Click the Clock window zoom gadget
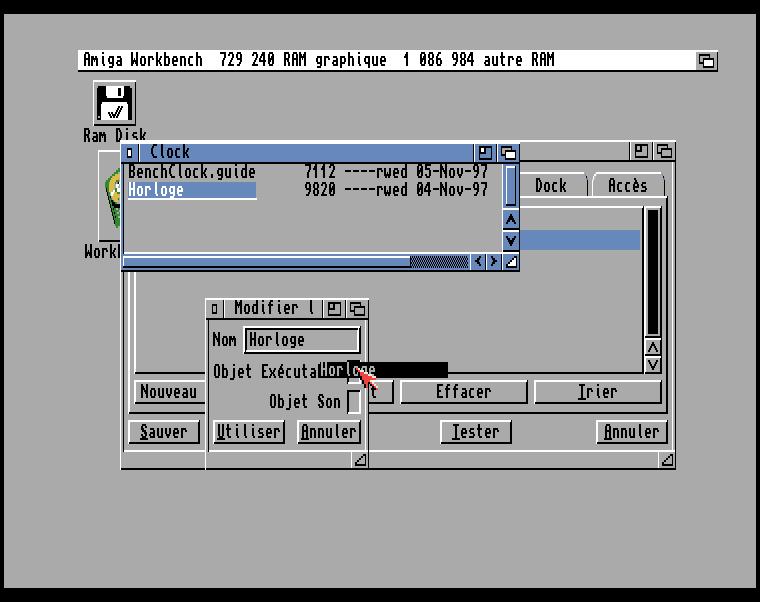This screenshot has height=602, width=760. pos(486,153)
